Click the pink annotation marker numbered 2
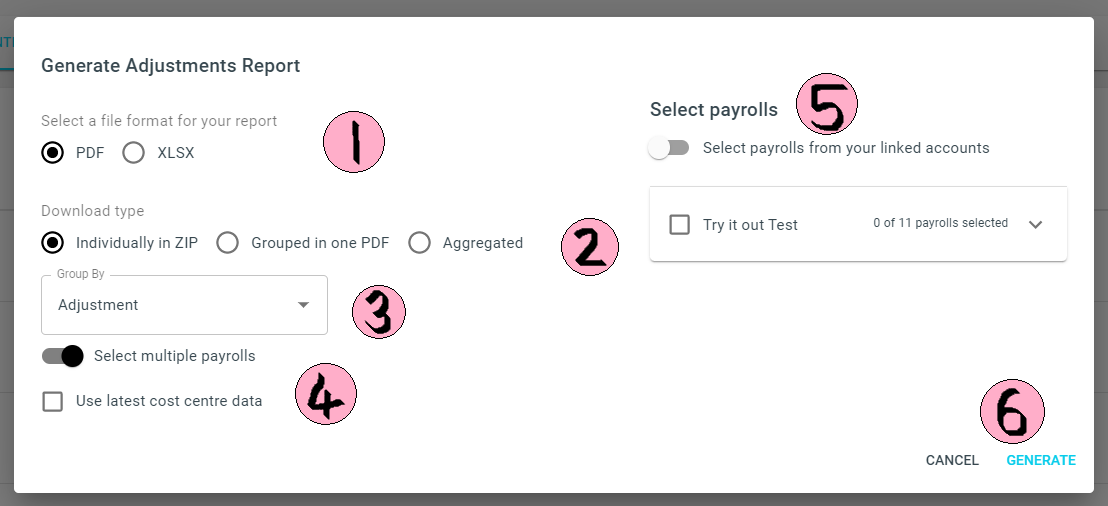This screenshot has width=1108, height=506. (x=590, y=246)
